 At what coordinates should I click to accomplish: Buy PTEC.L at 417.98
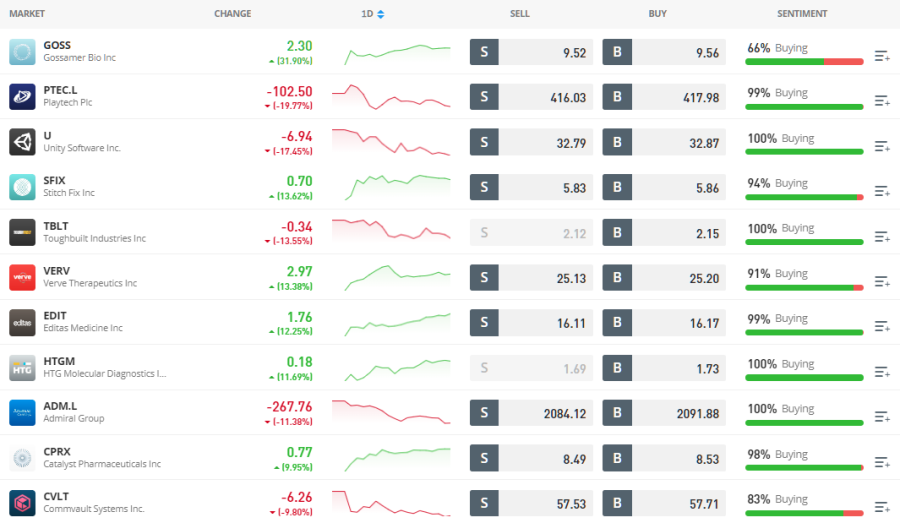664,97
